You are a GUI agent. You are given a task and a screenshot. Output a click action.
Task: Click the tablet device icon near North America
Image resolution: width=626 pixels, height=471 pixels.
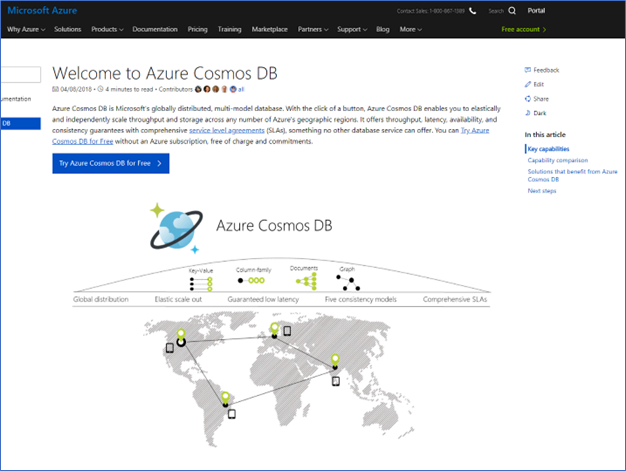click(x=170, y=348)
